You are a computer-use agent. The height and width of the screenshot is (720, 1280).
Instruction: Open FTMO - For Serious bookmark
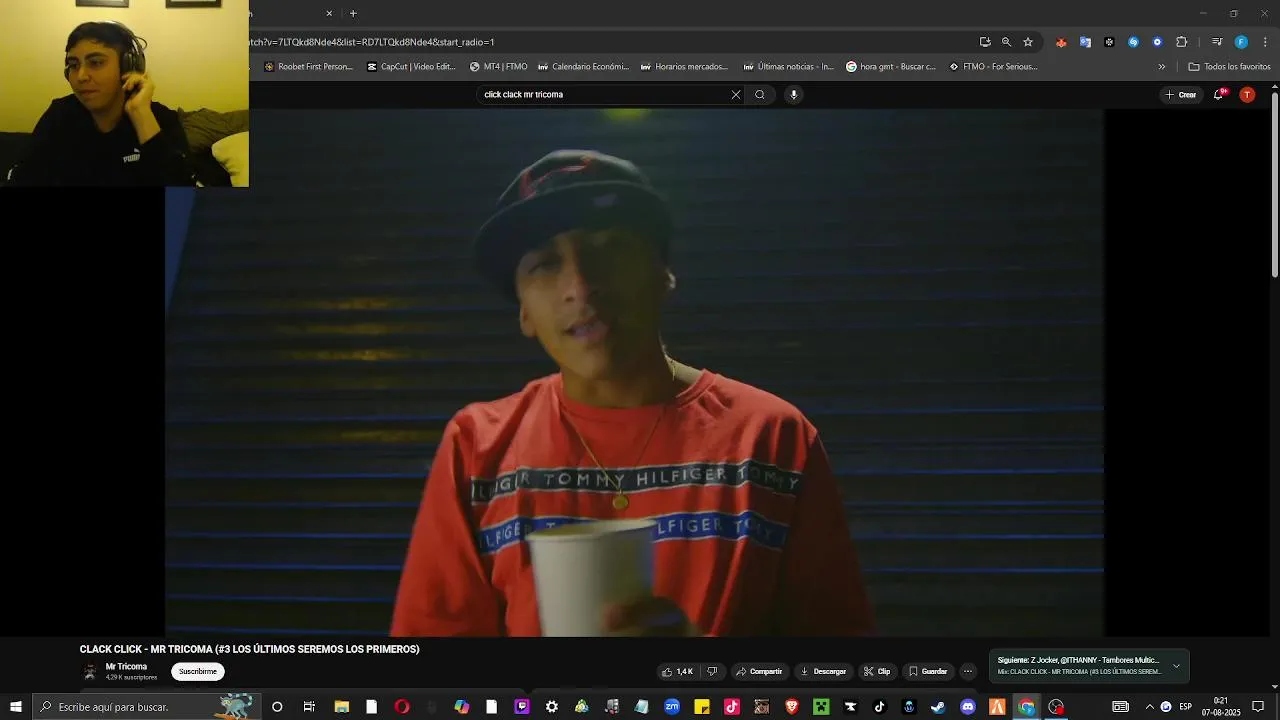pyautogui.click(x=993, y=67)
